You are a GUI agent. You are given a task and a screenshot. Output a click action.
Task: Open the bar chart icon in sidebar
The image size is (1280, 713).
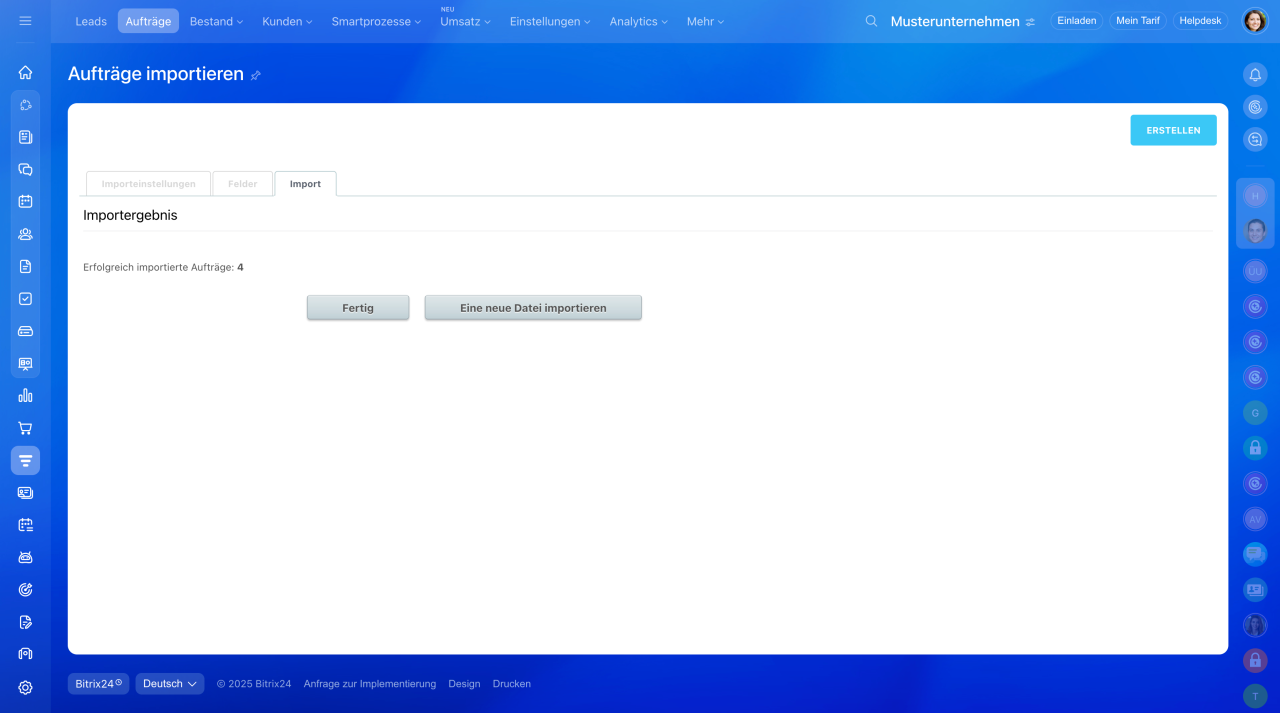pos(25,395)
